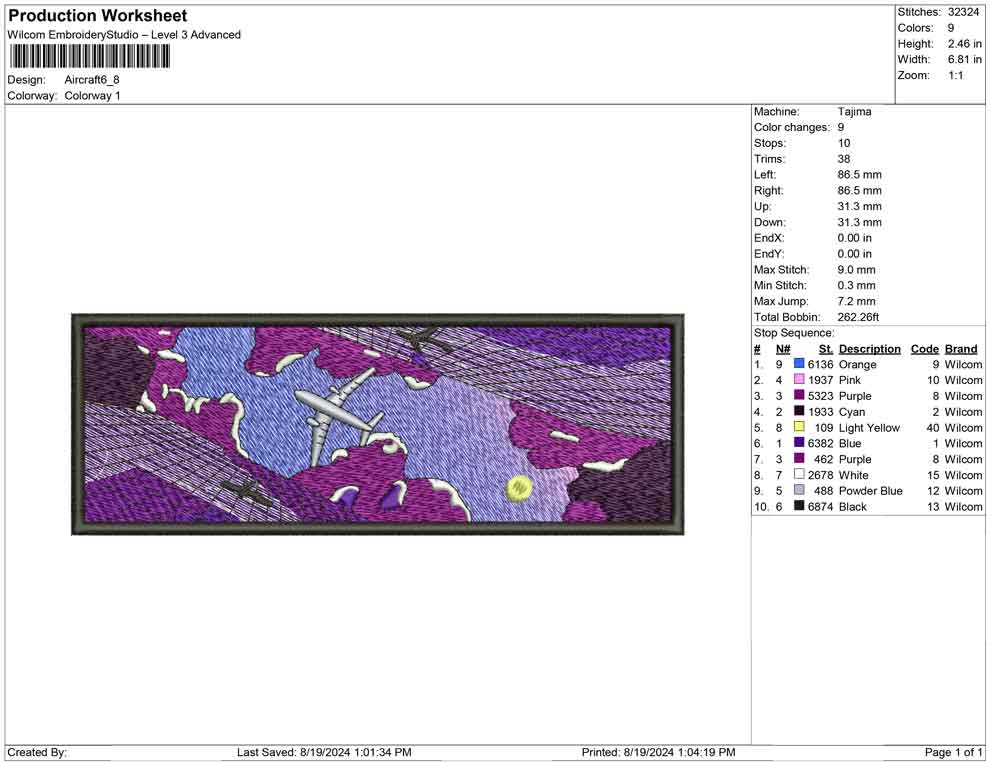Screen dimensions: 990x762
Task: Click the St. column header
Action: [825, 349]
